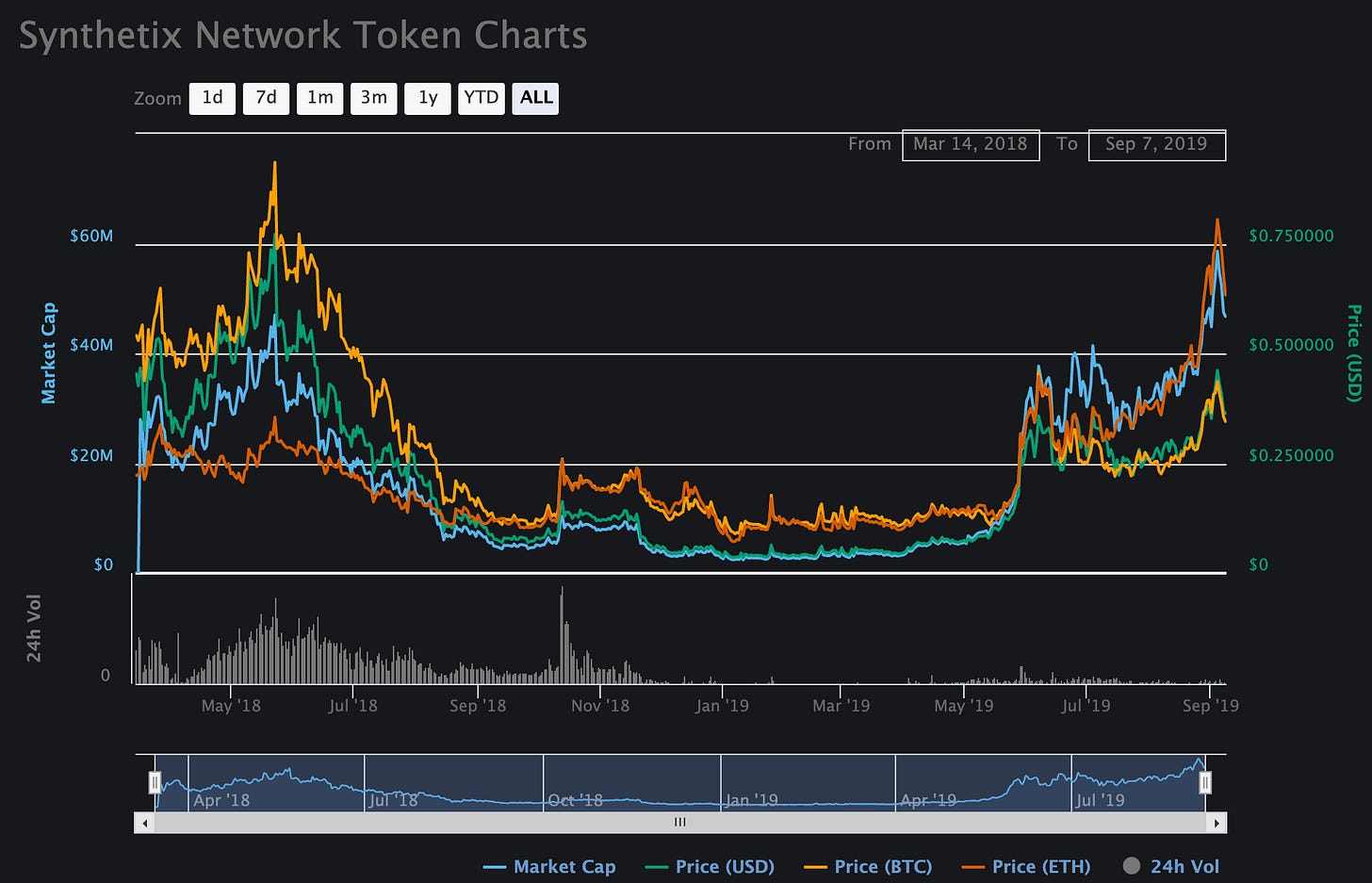The width and height of the screenshot is (1372, 883).
Task: Select the 3m zoom range
Action: tap(374, 98)
